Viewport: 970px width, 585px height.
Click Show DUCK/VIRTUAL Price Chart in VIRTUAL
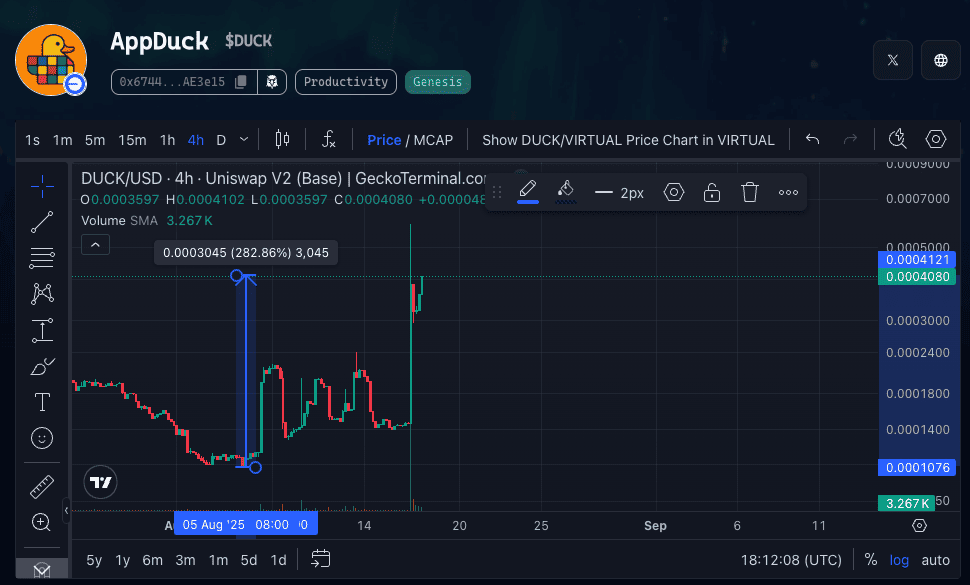pos(628,140)
